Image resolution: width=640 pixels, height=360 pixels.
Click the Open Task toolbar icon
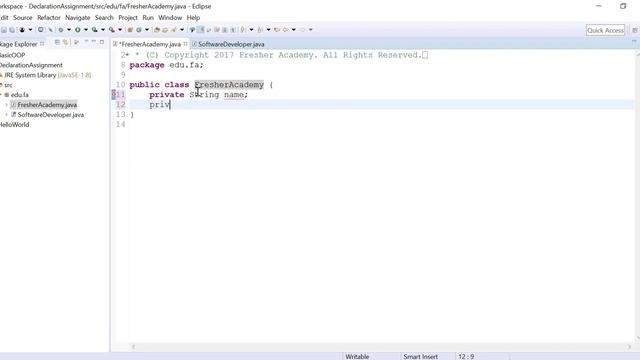(x=165, y=30)
